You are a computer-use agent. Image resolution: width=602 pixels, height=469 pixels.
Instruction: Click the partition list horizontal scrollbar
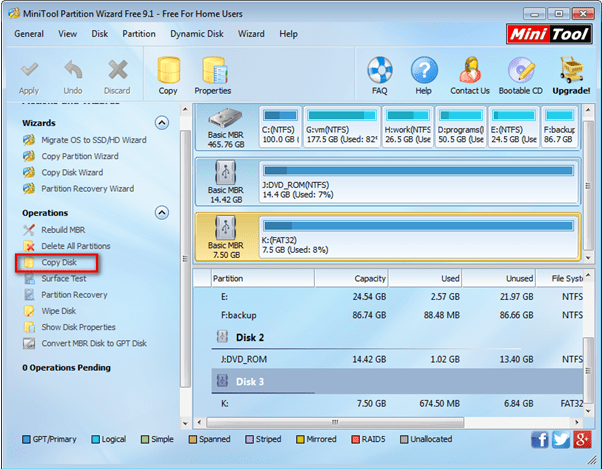[335, 423]
